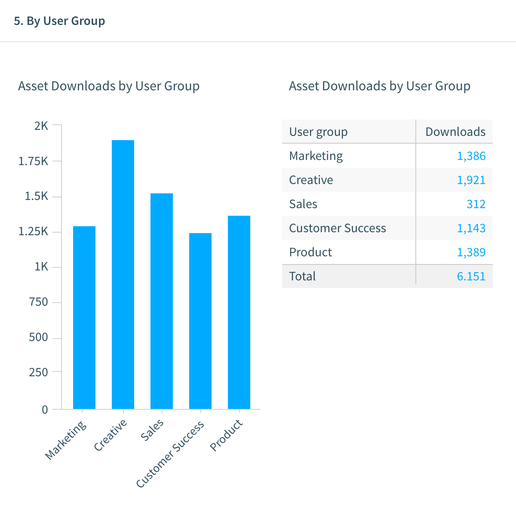Click the bar chart title text
This screenshot has width=516, height=516.
(109, 86)
